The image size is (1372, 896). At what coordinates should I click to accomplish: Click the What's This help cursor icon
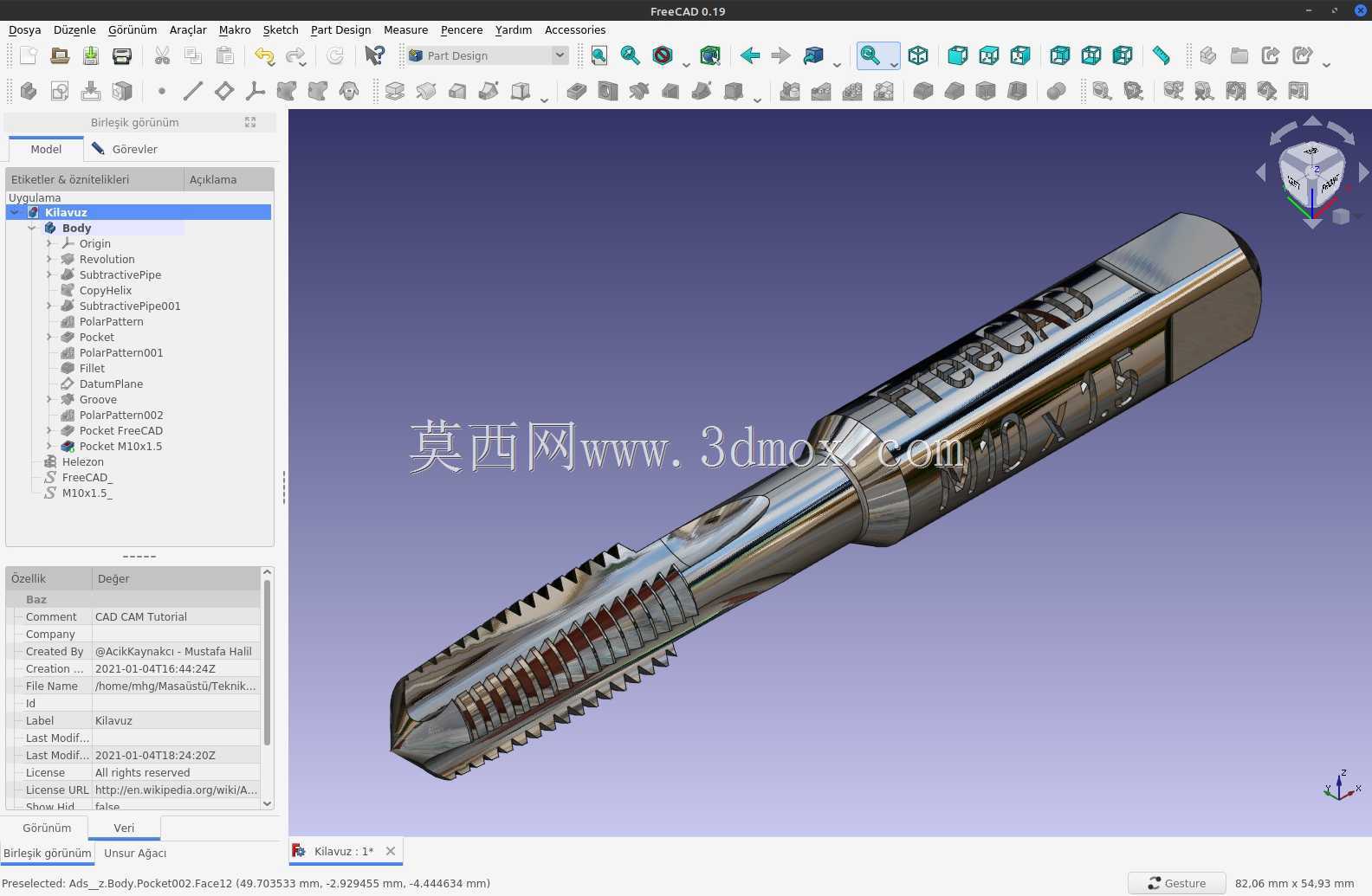[374, 55]
